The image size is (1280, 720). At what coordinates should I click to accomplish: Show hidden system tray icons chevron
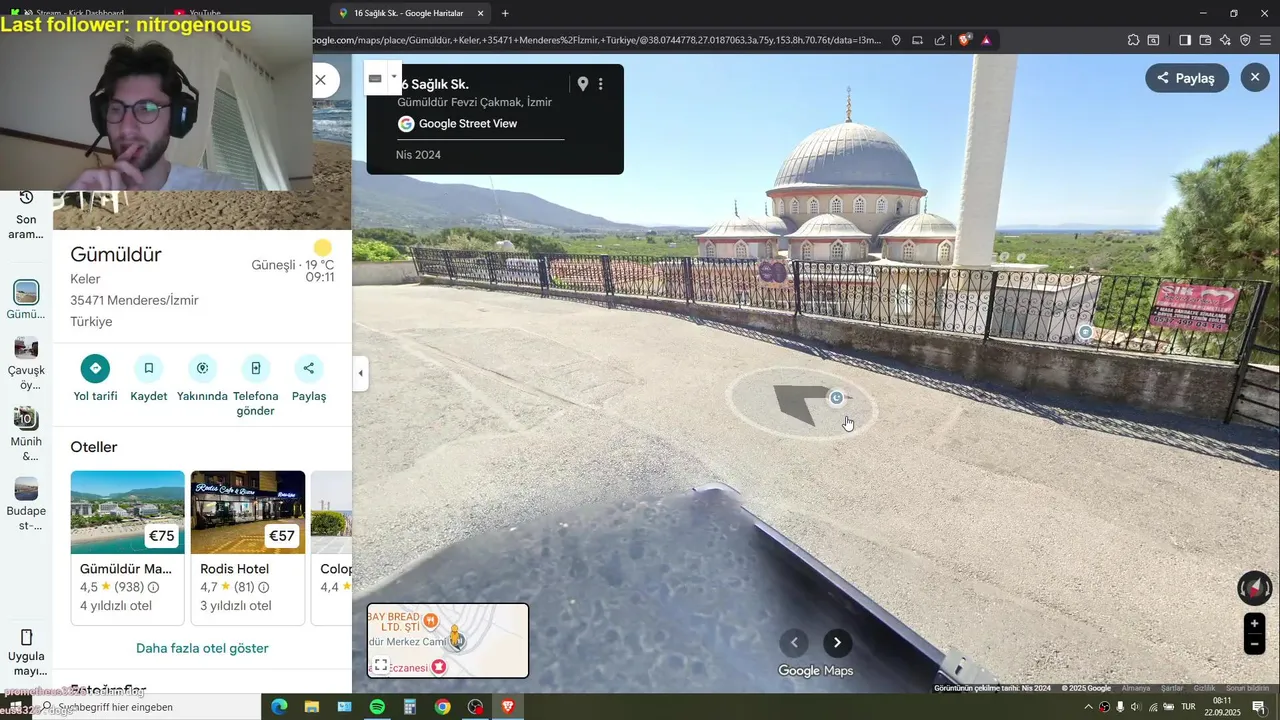[x=1088, y=707]
